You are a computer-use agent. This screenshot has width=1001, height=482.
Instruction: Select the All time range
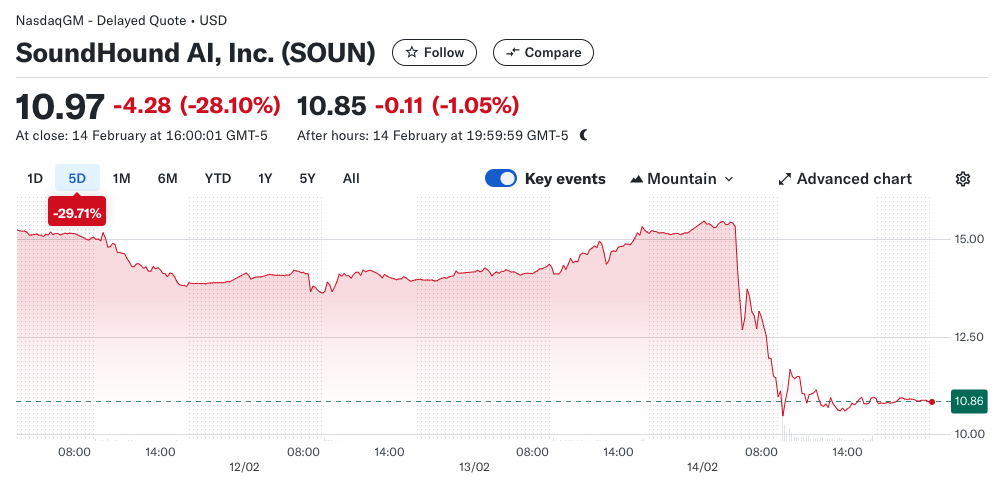point(351,179)
